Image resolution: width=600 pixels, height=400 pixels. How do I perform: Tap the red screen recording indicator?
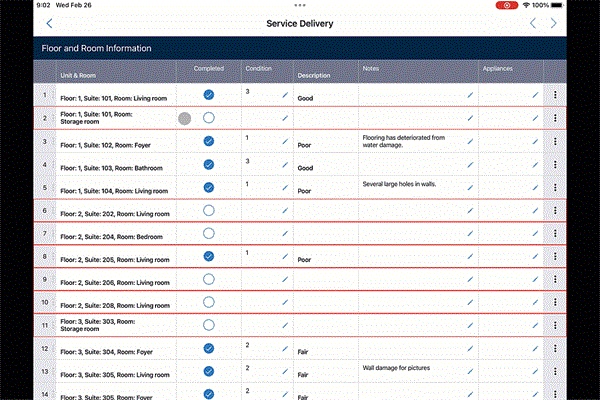[x=507, y=5]
